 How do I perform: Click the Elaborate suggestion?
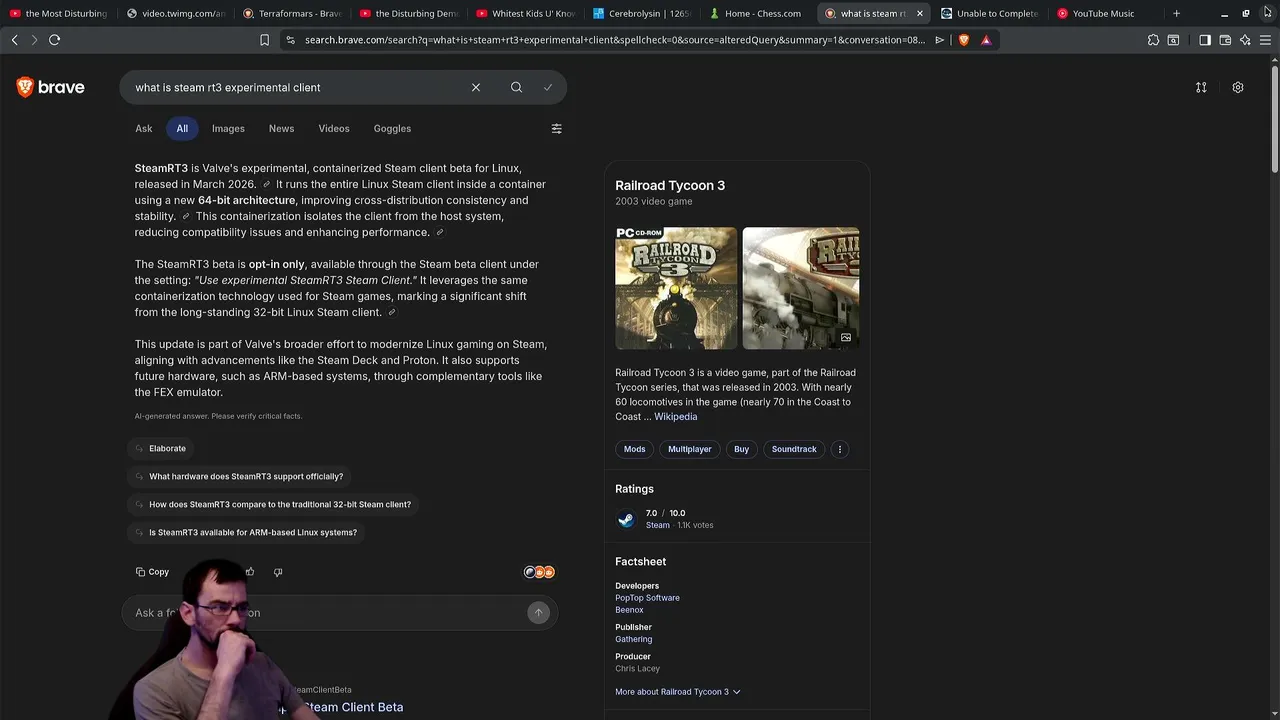tap(160, 448)
